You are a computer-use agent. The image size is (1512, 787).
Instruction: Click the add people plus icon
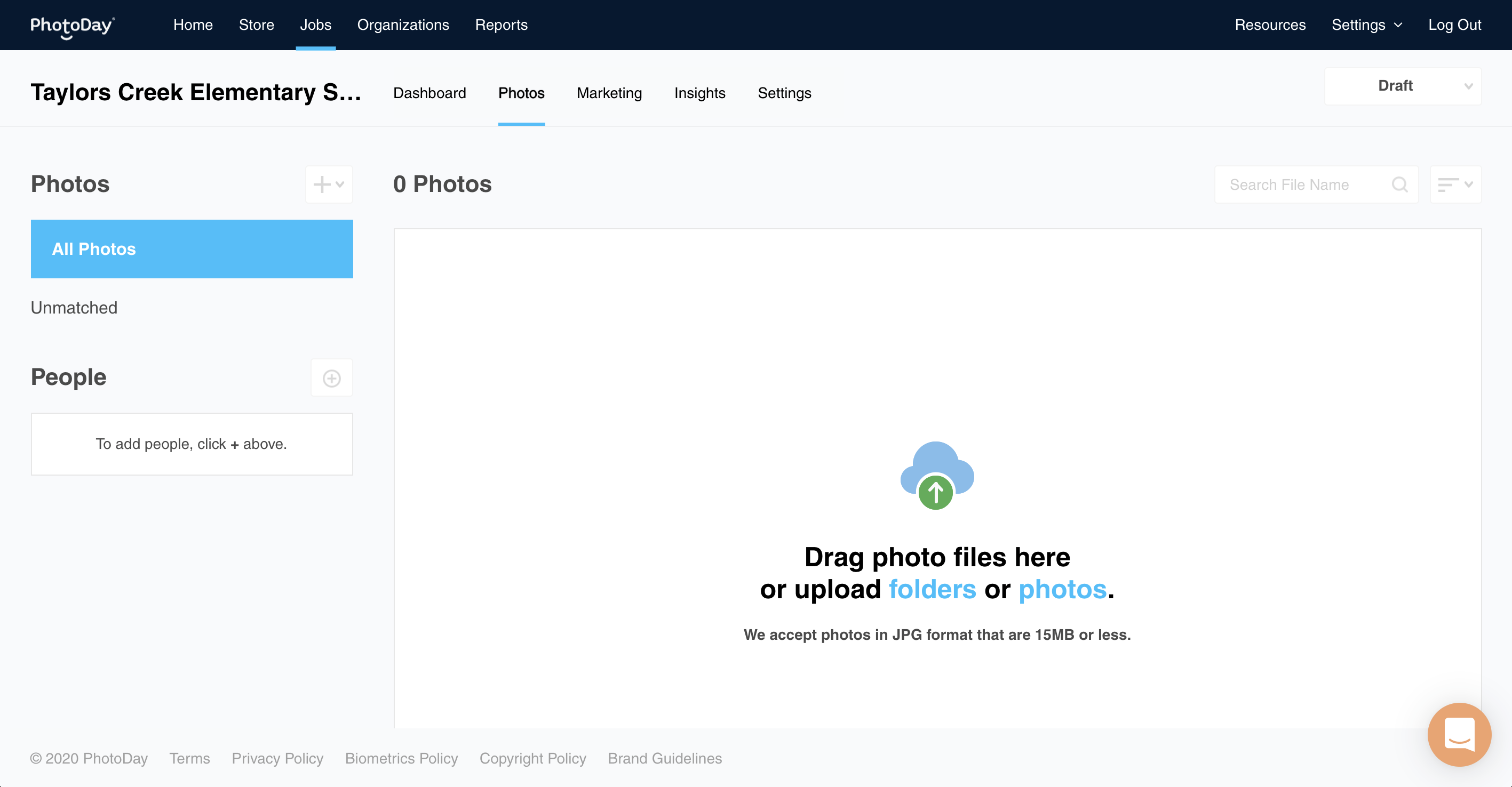click(x=332, y=378)
